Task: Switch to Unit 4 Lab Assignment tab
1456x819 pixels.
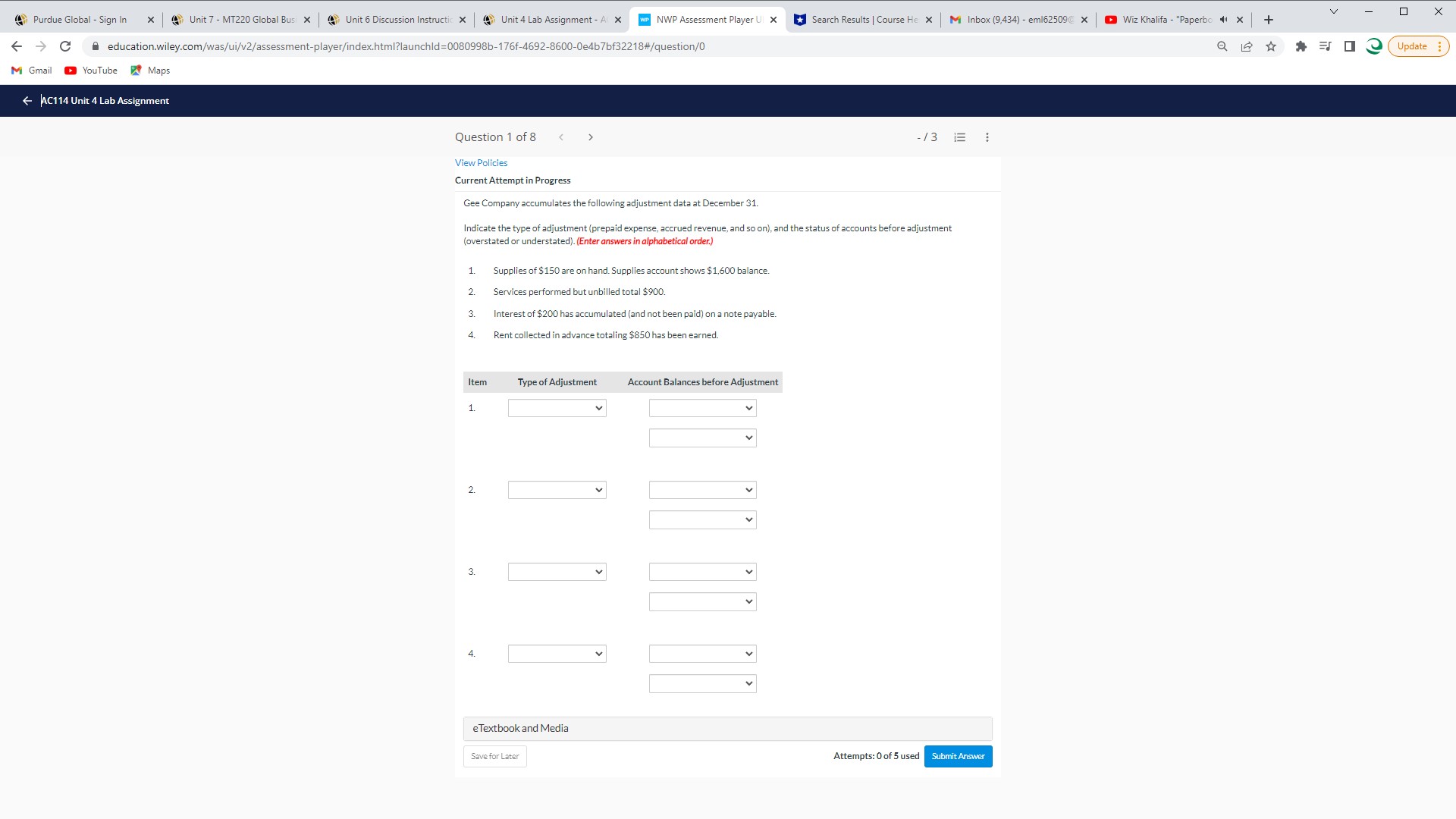Action: point(553,20)
